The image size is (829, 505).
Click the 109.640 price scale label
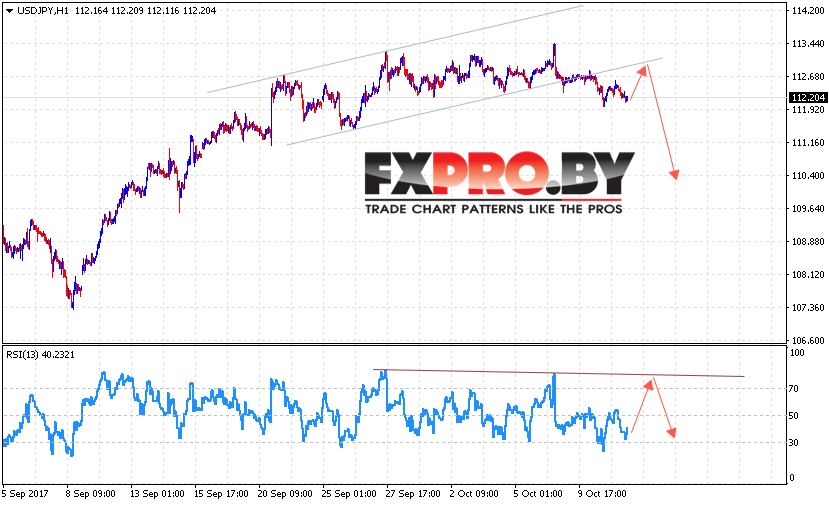pyautogui.click(x=808, y=208)
